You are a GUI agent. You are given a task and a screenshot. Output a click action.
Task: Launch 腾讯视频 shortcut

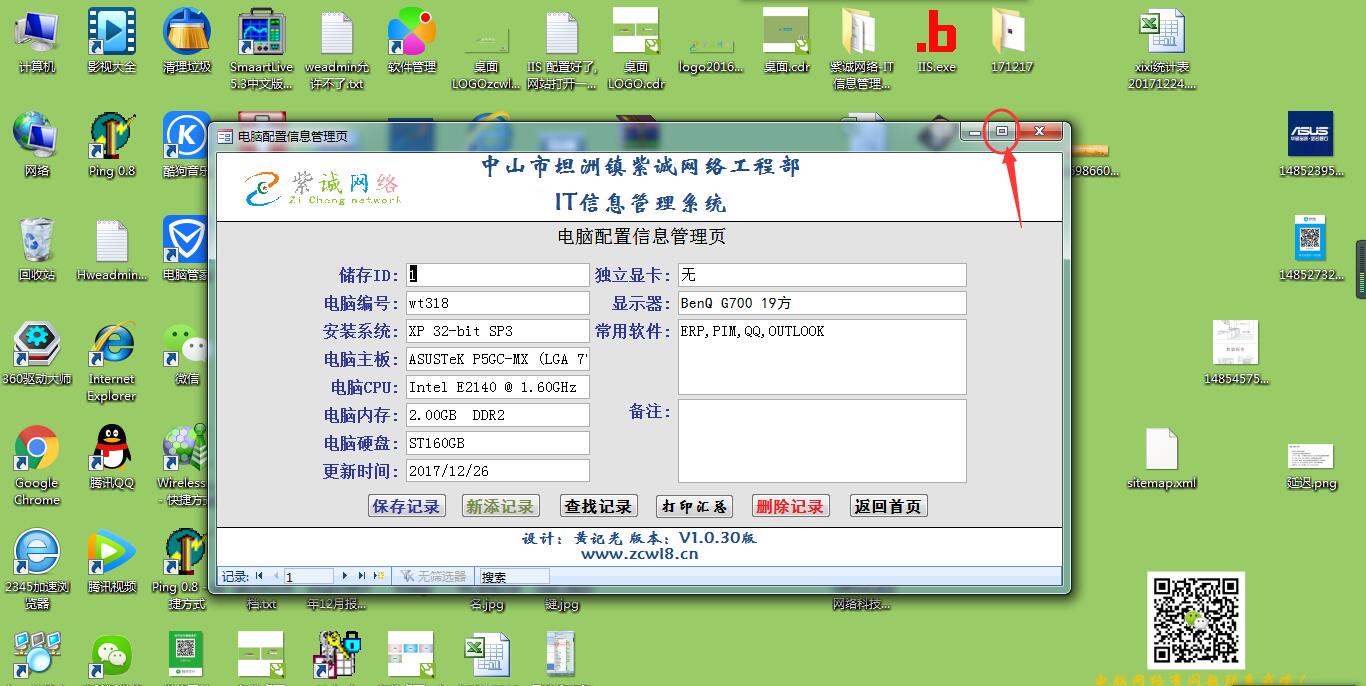point(112,561)
